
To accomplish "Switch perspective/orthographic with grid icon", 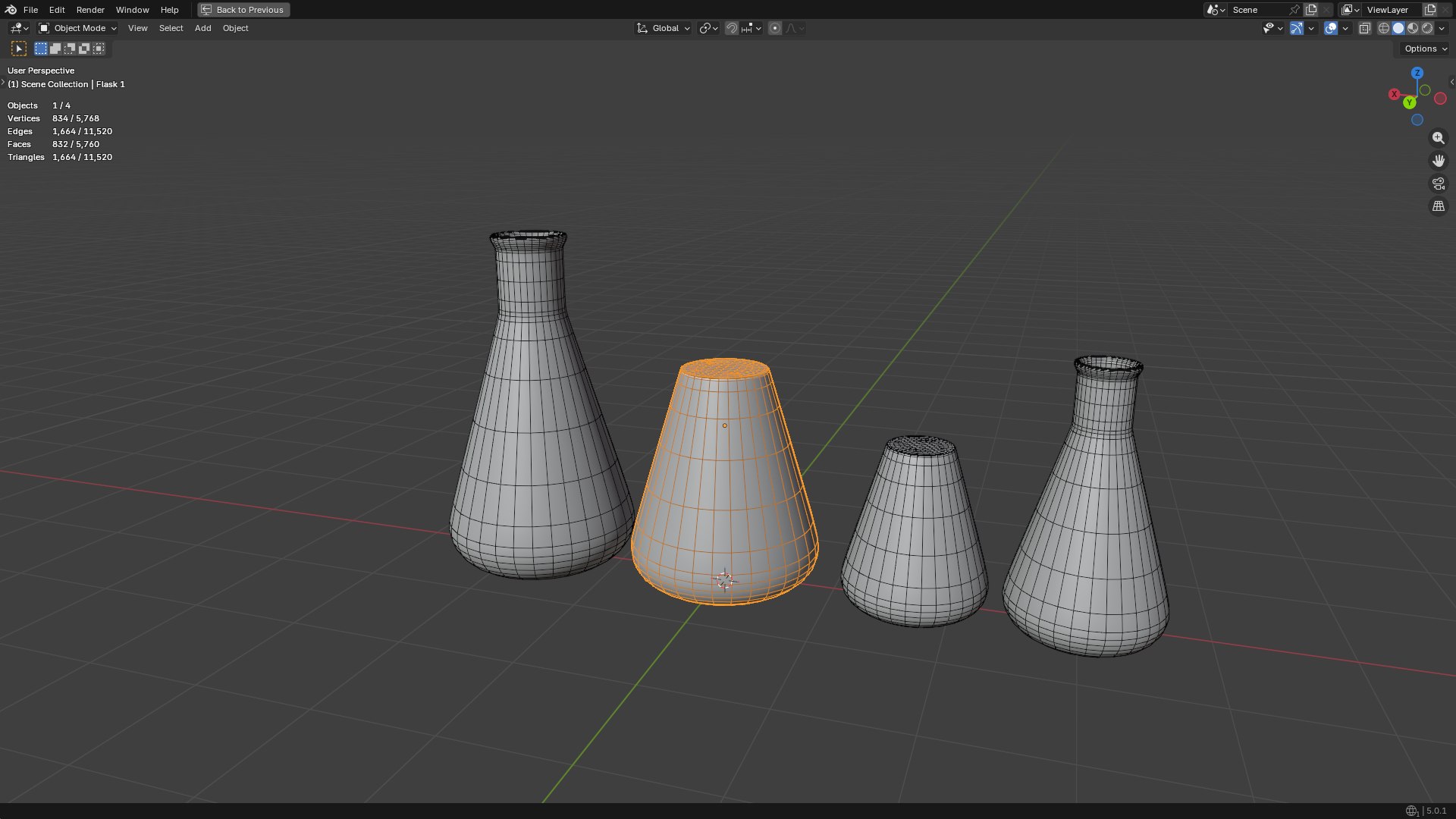I will pyautogui.click(x=1438, y=206).
